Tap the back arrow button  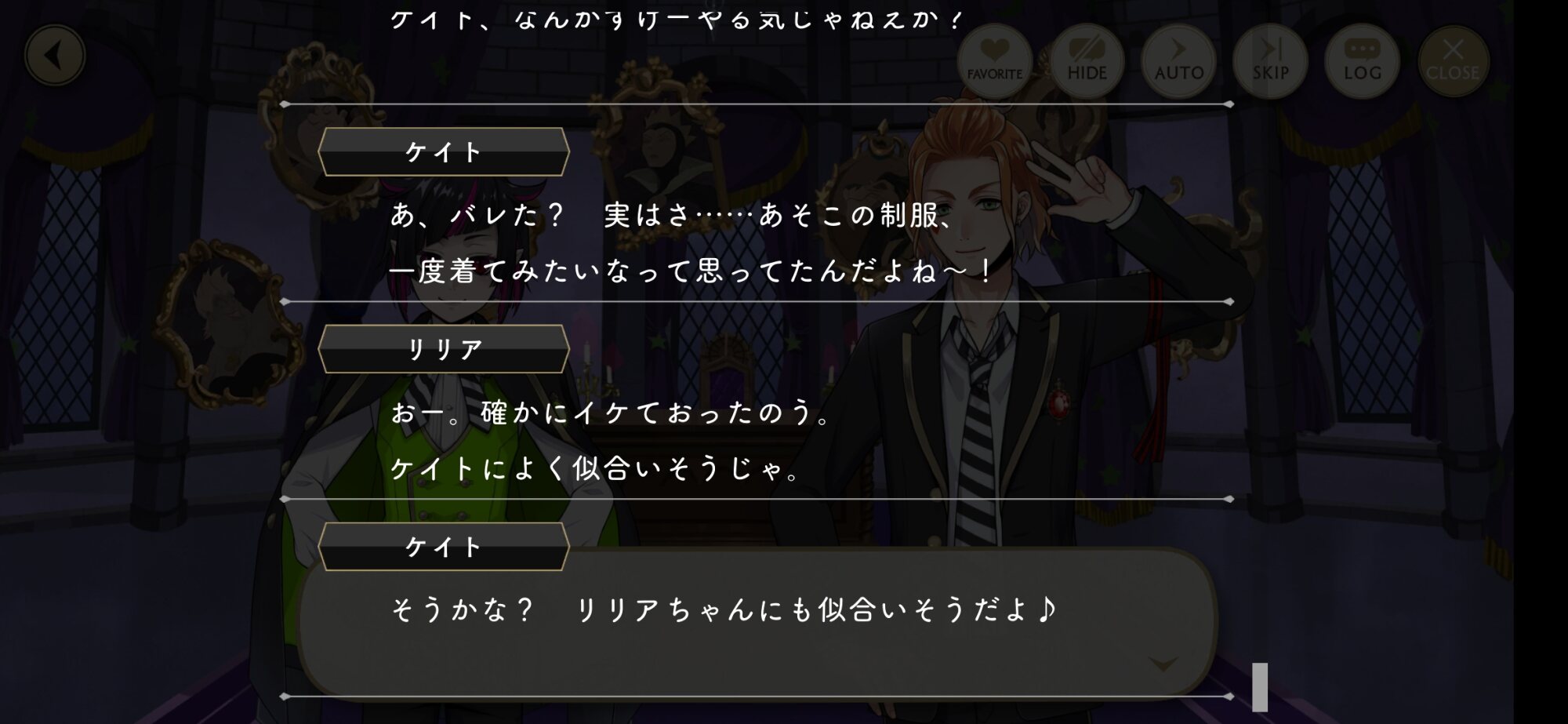tap(55, 56)
